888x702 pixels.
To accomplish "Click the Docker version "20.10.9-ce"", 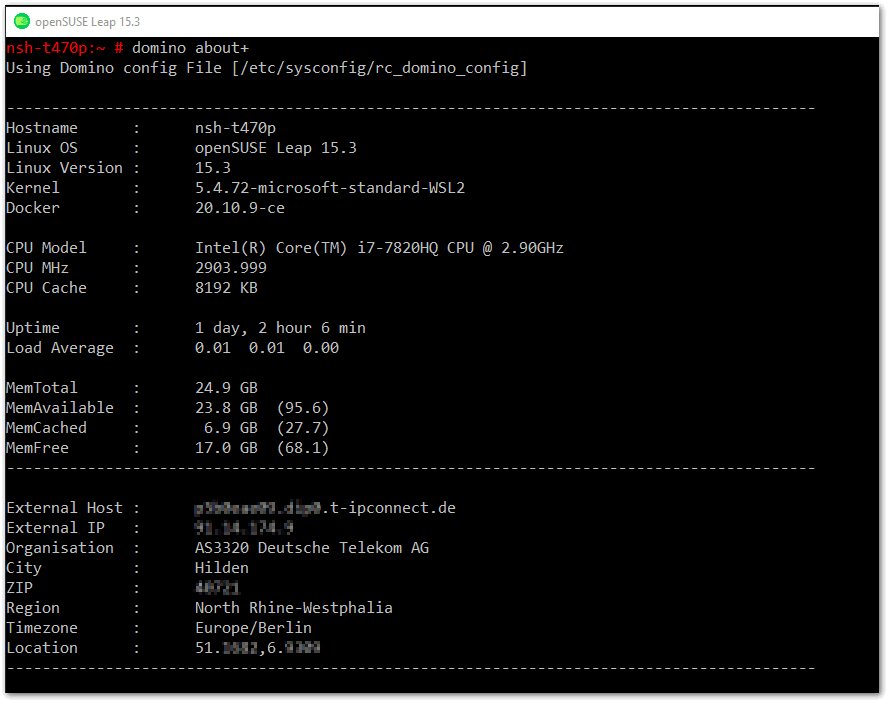I will pyautogui.click(x=240, y=208).
